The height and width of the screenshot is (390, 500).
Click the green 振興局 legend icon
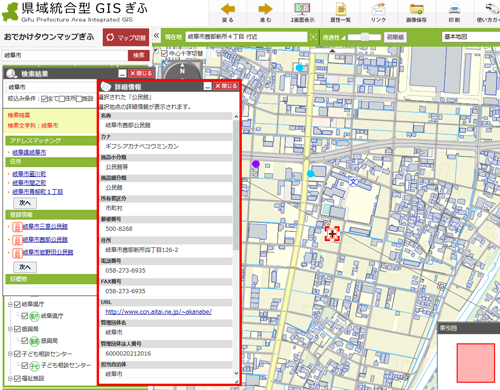click(x=34, y=341)
